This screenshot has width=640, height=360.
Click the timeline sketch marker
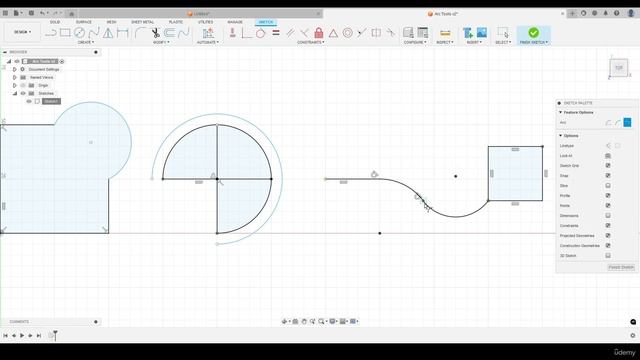click(51, 336)
